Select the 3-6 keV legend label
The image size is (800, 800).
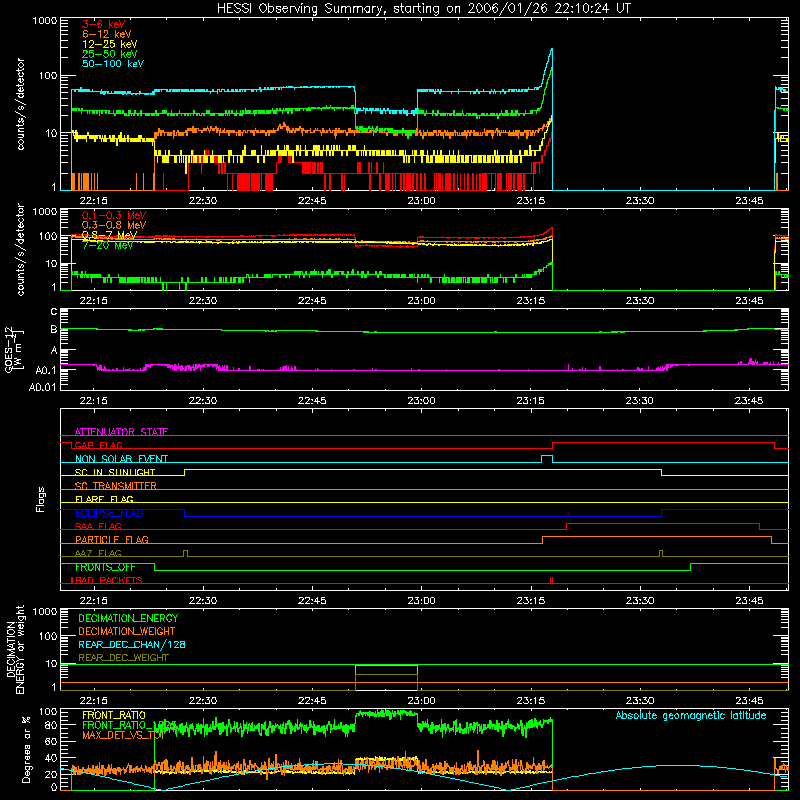(x=104, y=24)
